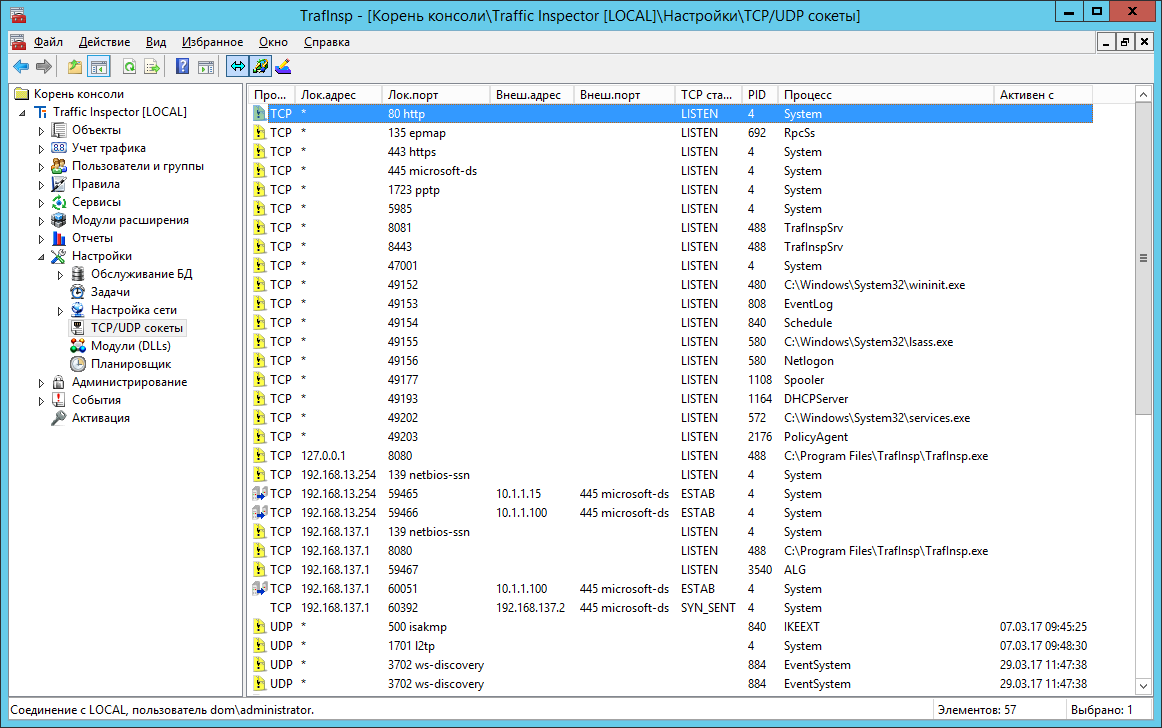Click the up one level folder icon

tap(75, 67)
